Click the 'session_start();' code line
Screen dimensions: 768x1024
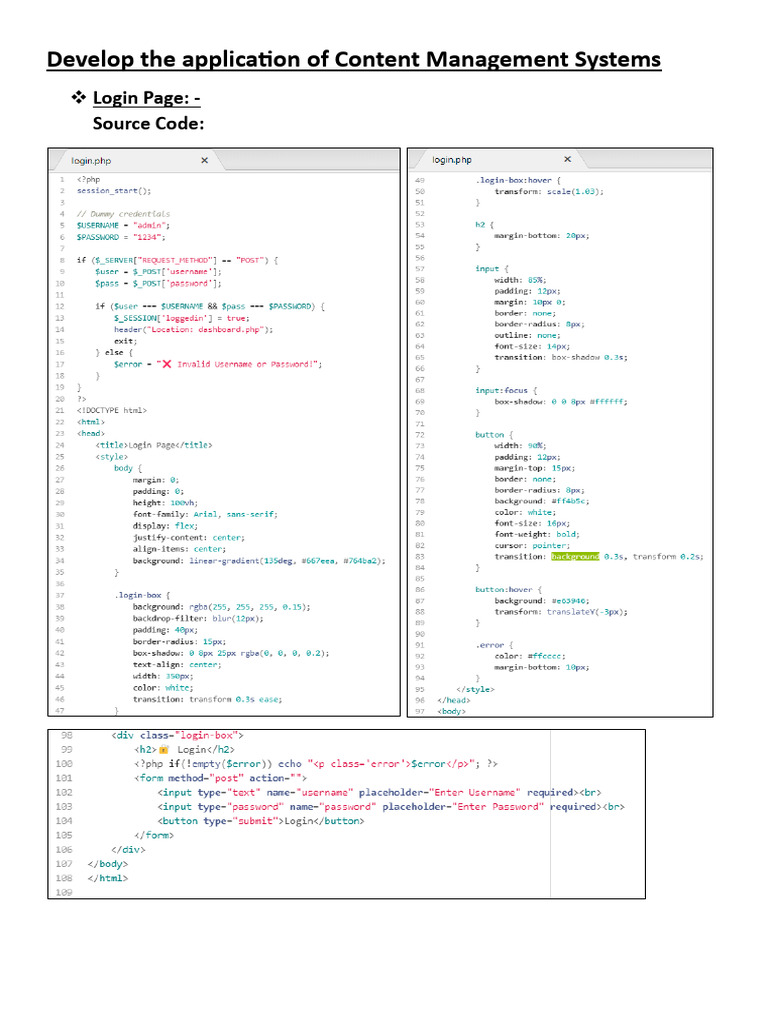114,191
